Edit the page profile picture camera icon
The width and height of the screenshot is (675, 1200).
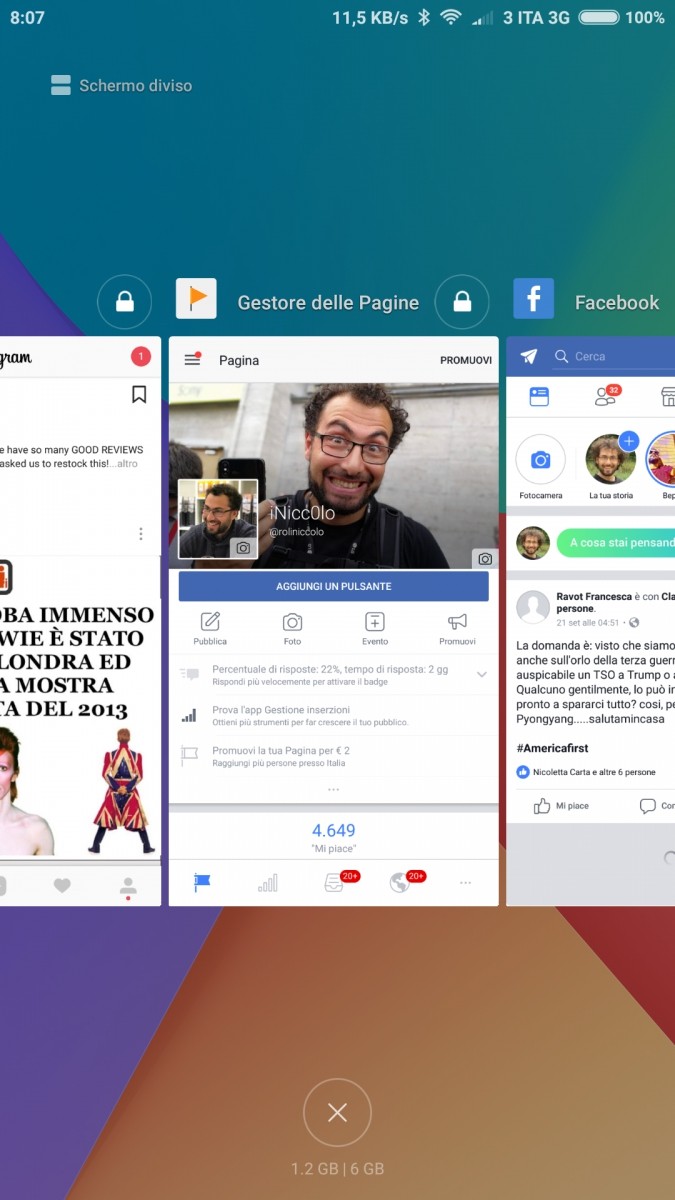coord(243,548)
